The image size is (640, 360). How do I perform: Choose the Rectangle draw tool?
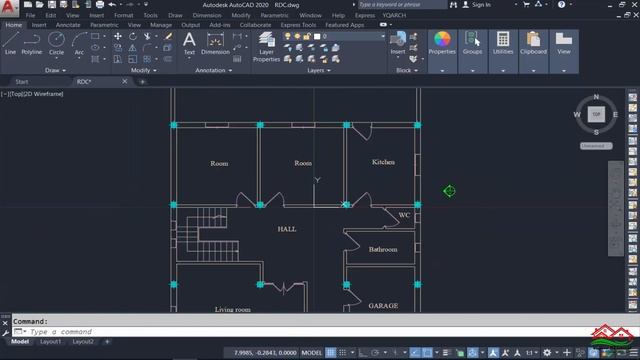(x=95, y=36)
